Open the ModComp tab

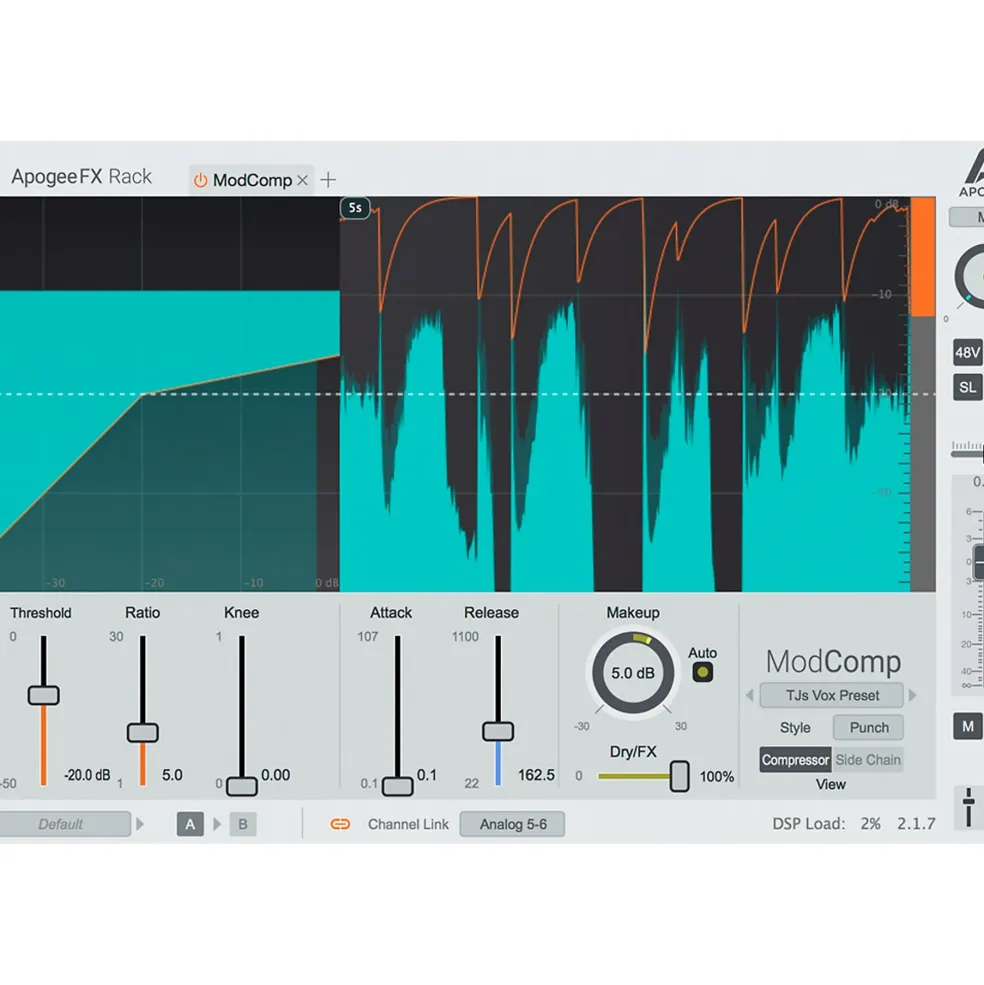click(x=251, y=180)
